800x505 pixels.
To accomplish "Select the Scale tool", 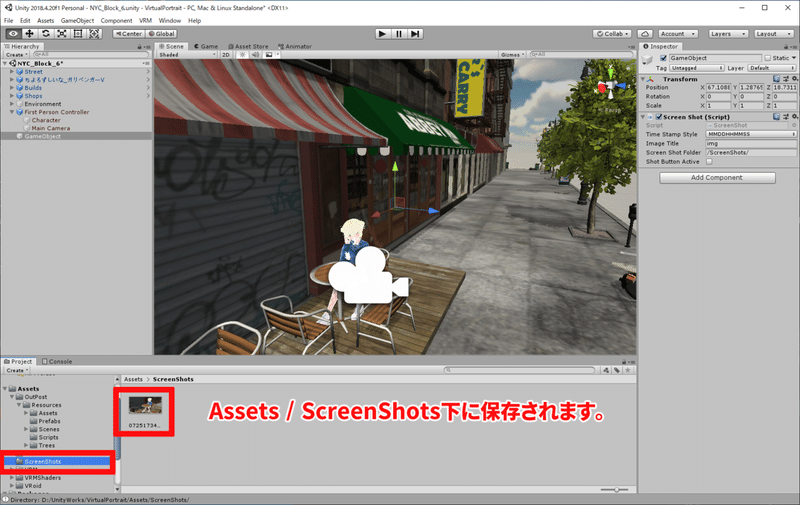I will 62,34.
